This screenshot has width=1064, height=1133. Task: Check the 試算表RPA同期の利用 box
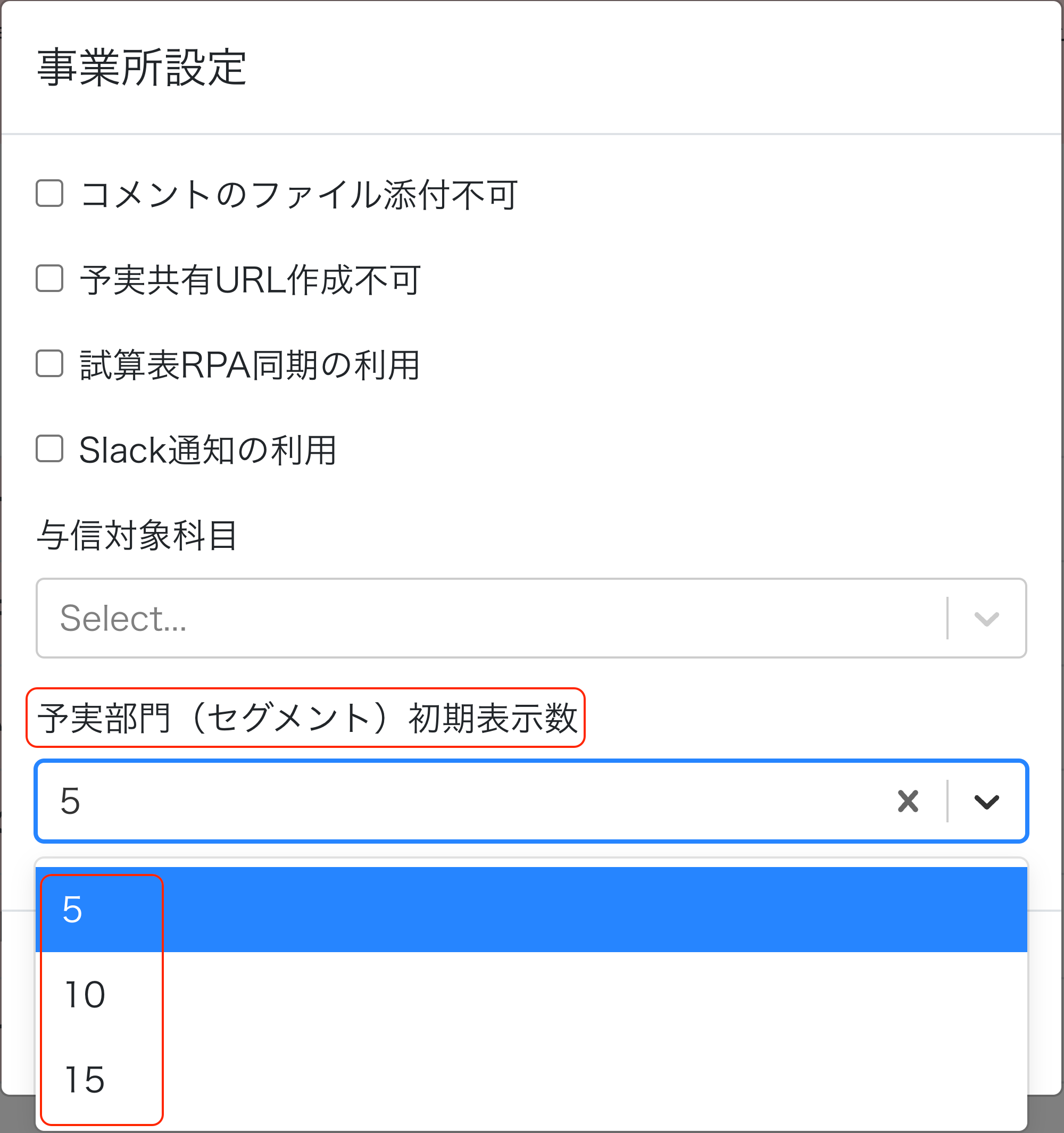pyautogui.click(x=49, y=364)
